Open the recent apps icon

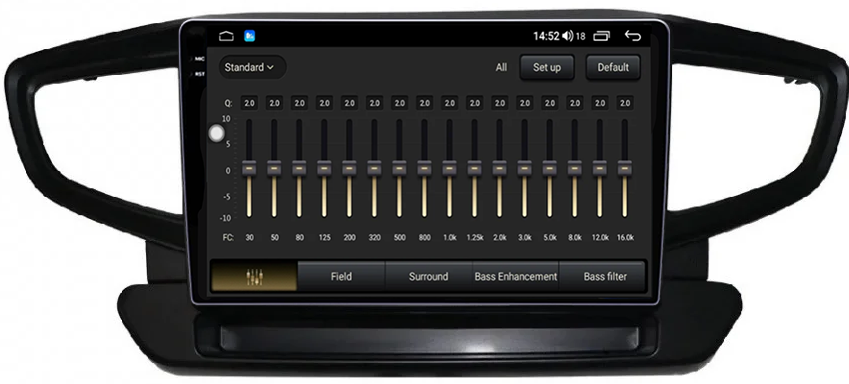602,36
